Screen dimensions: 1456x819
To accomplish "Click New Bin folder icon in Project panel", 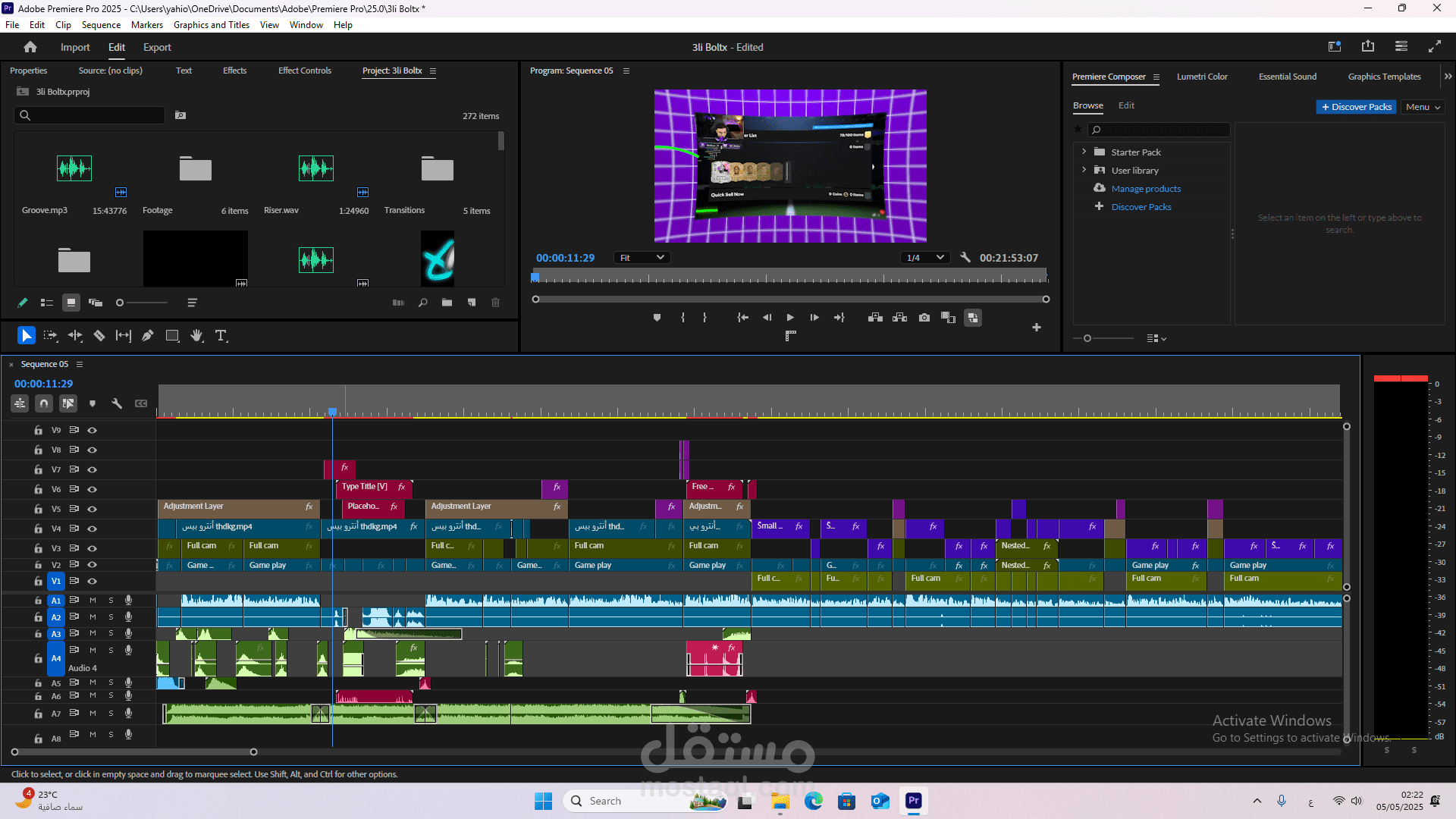I will 447,303.
